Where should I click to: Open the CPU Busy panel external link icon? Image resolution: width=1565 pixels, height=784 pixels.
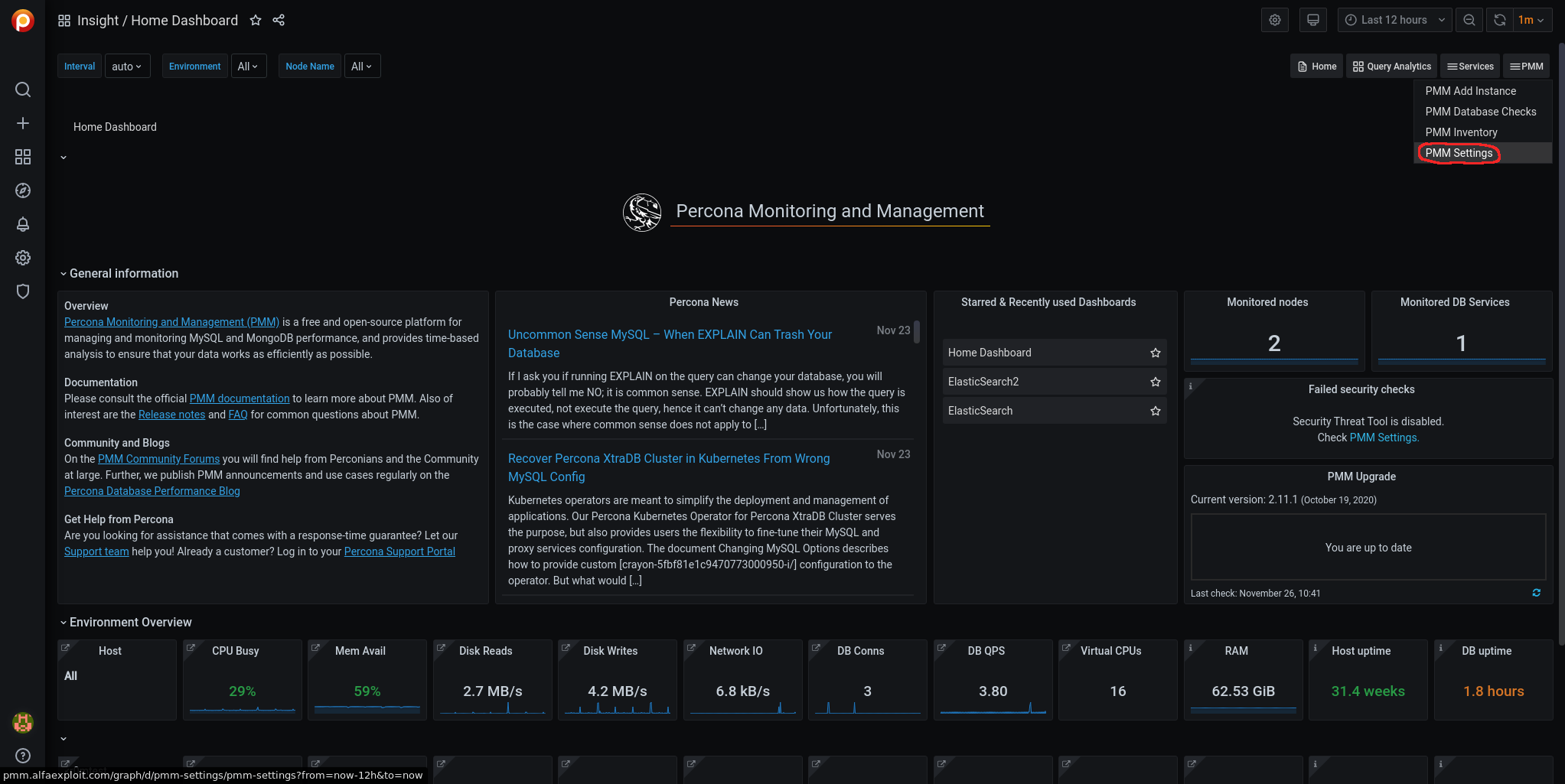point(191,648)
